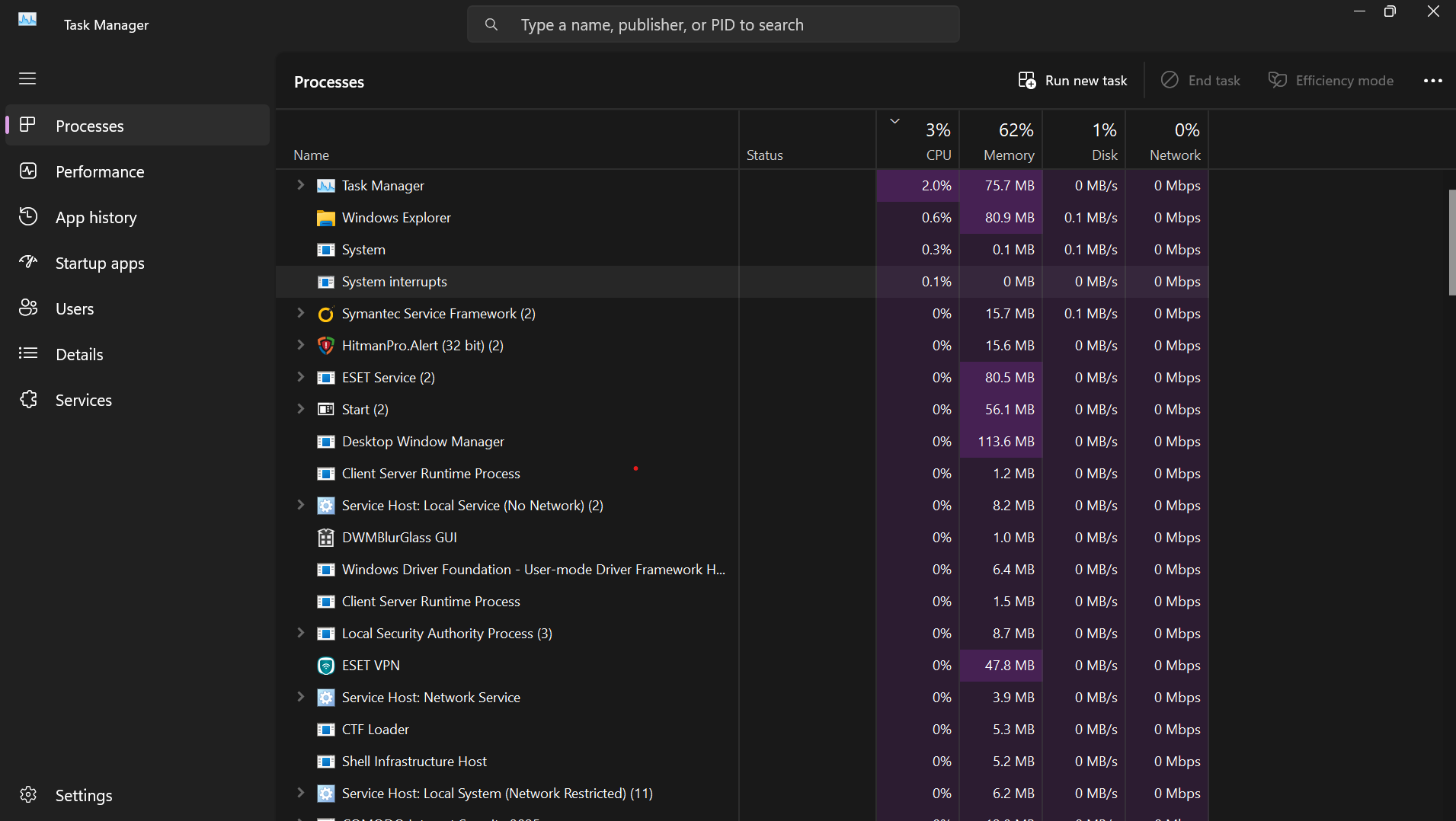Expand Symantec Service Framework group

pyautogui.click(x=301, y=313)
